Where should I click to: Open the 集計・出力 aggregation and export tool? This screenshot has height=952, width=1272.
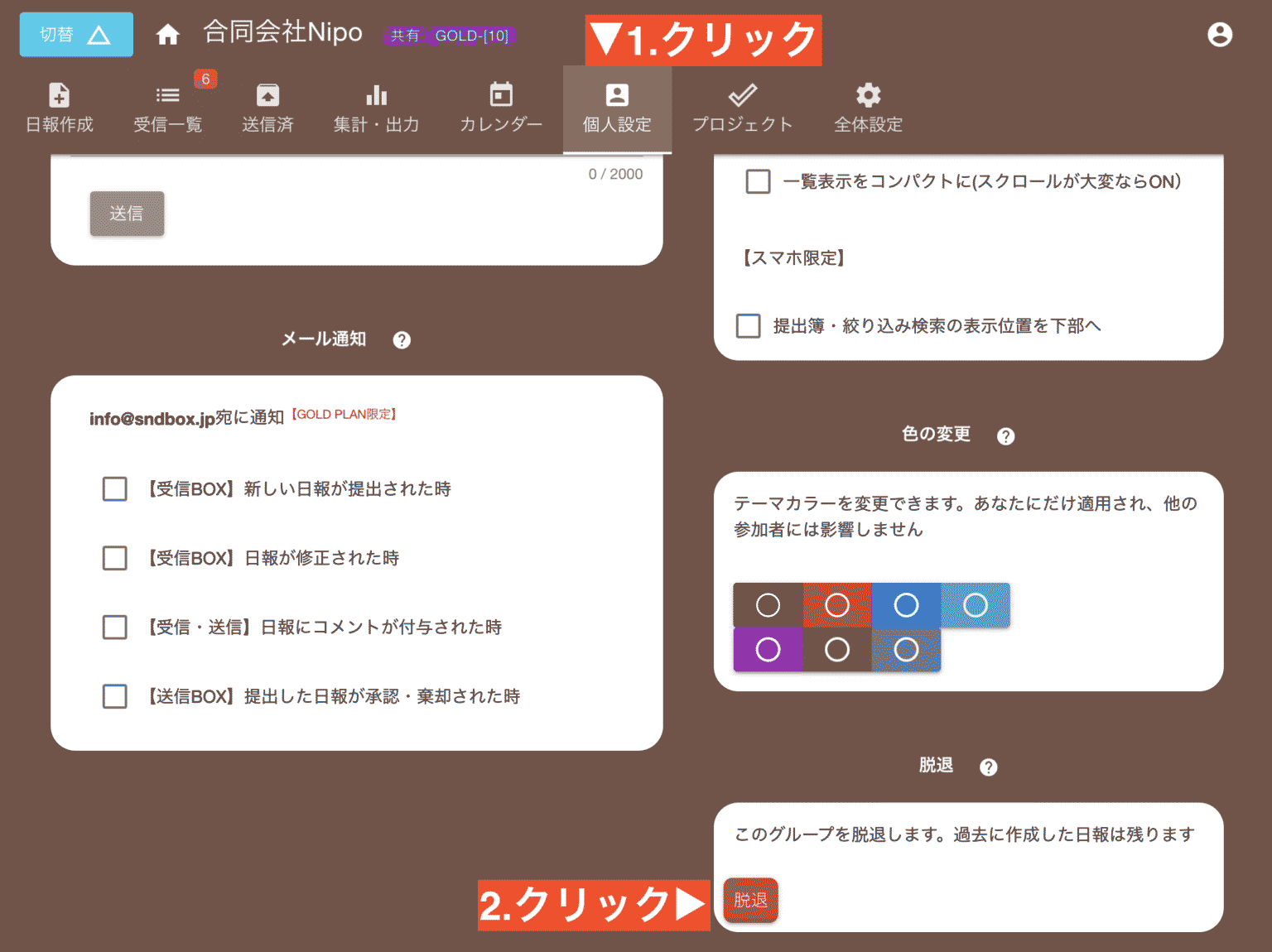pos(377,108)
